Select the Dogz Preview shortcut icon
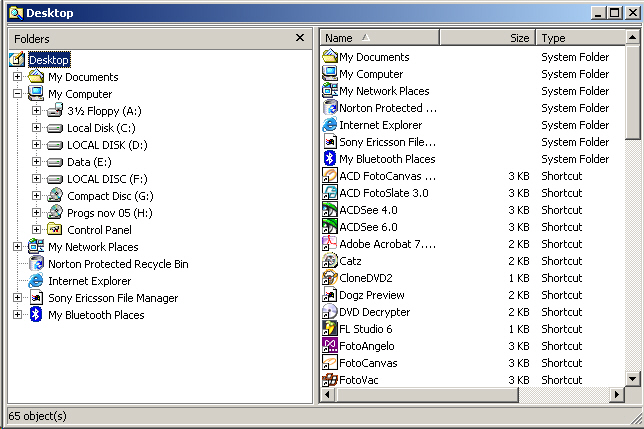Image resolution: width=644 pixels, height=429 pixels. pyautogui.click(x=330, y=295)
